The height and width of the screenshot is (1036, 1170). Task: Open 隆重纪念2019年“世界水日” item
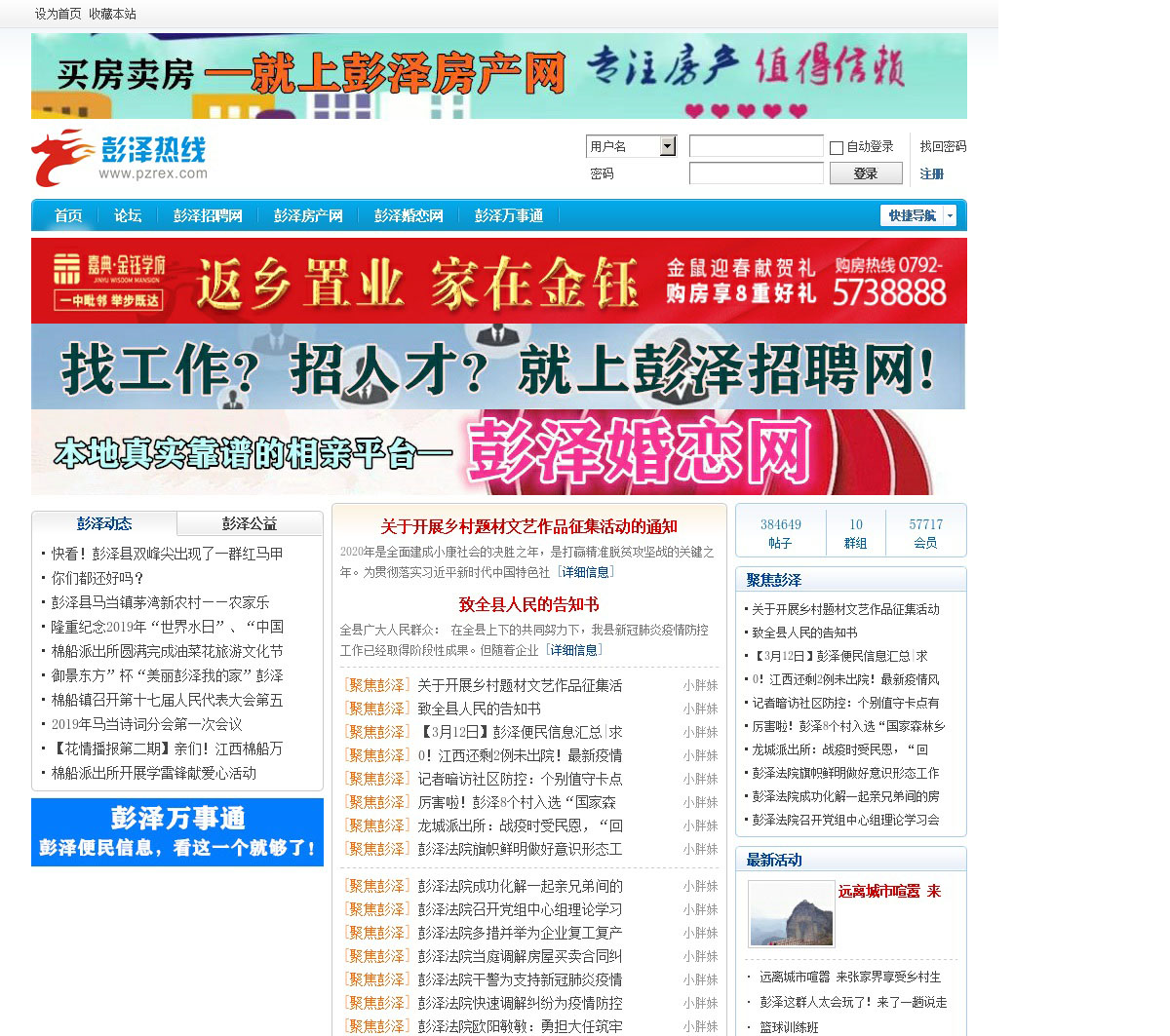(168, 627)
